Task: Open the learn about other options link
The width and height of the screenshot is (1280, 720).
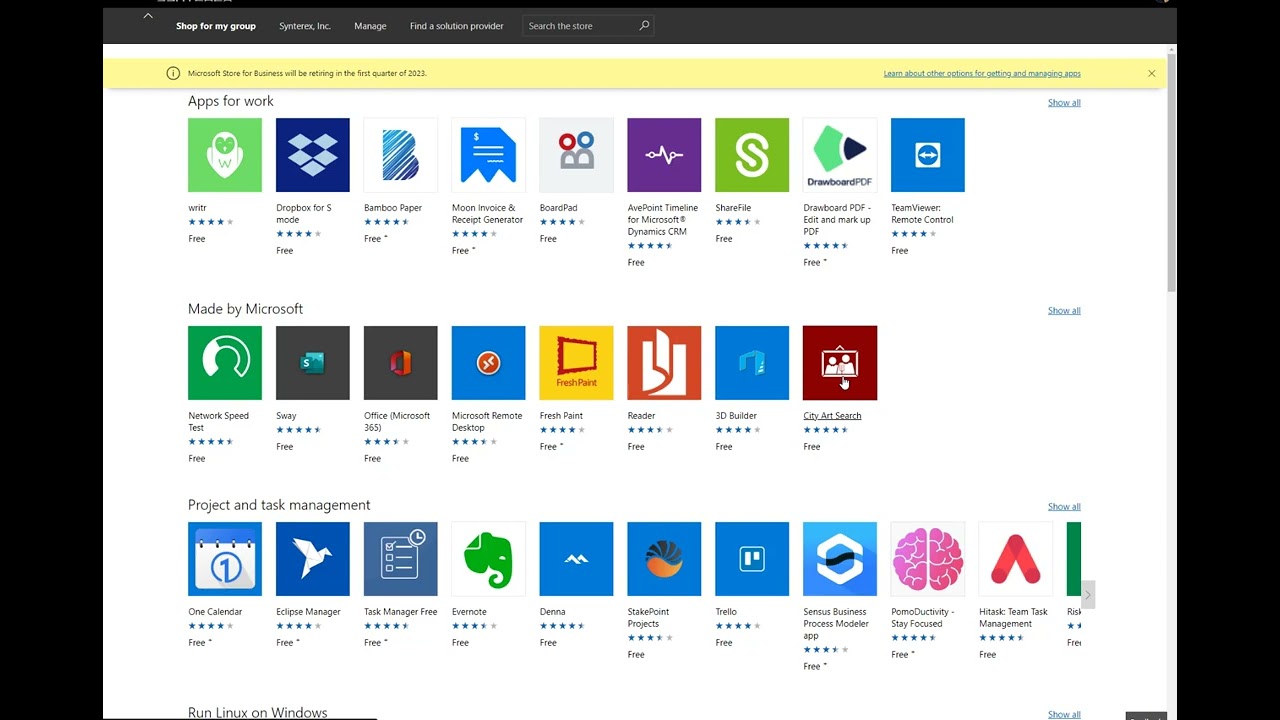Action: pos(982,73)
